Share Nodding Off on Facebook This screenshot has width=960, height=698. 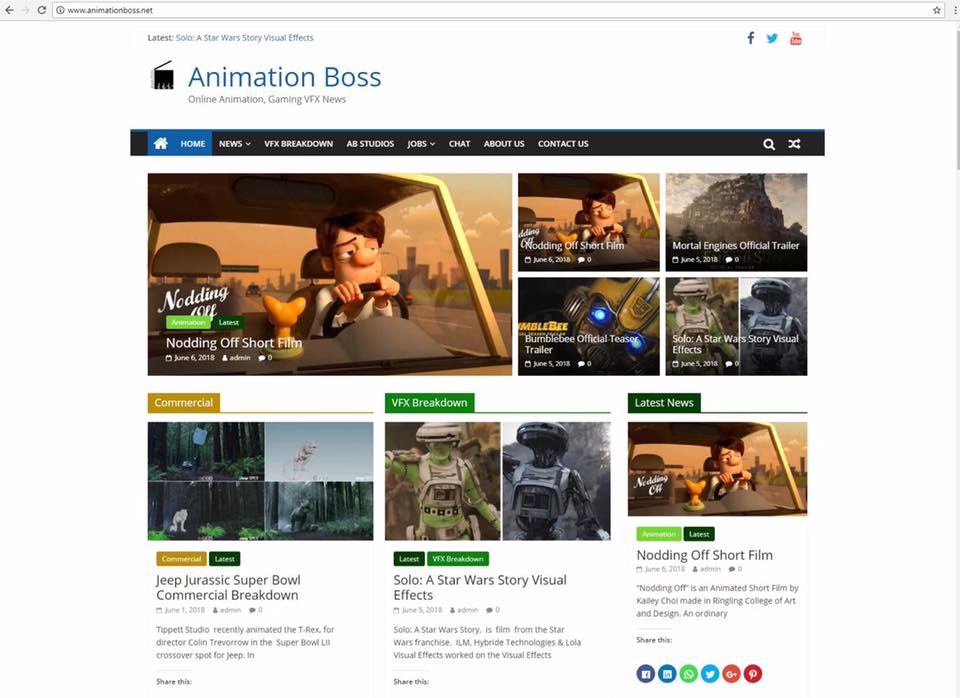645,674
